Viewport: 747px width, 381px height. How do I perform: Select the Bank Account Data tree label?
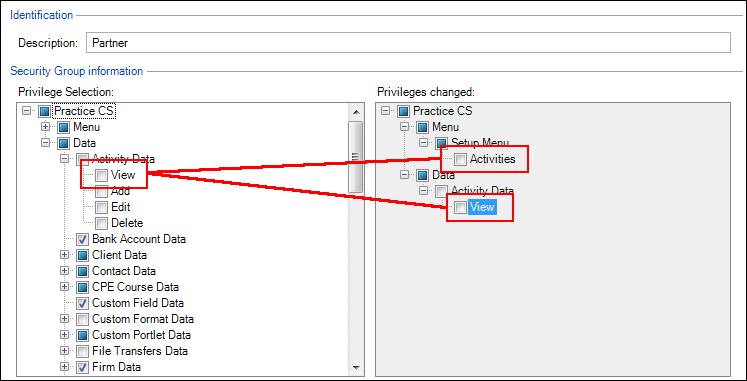coord(139,239)
